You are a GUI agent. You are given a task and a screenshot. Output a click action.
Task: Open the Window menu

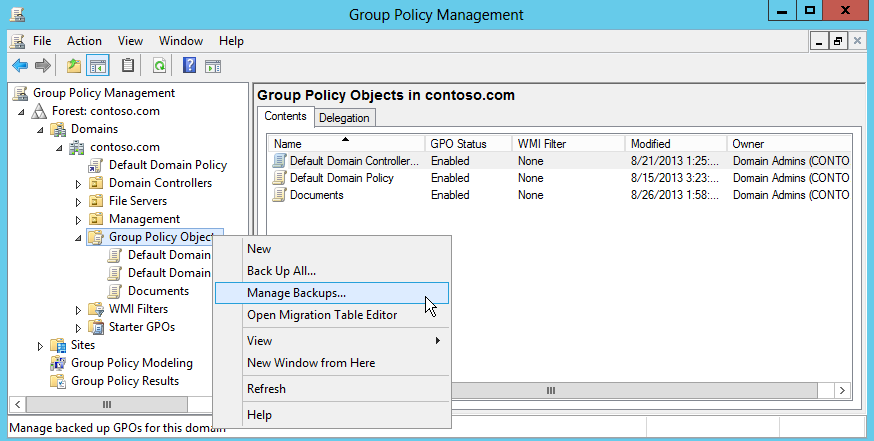(x=181, y=41)
